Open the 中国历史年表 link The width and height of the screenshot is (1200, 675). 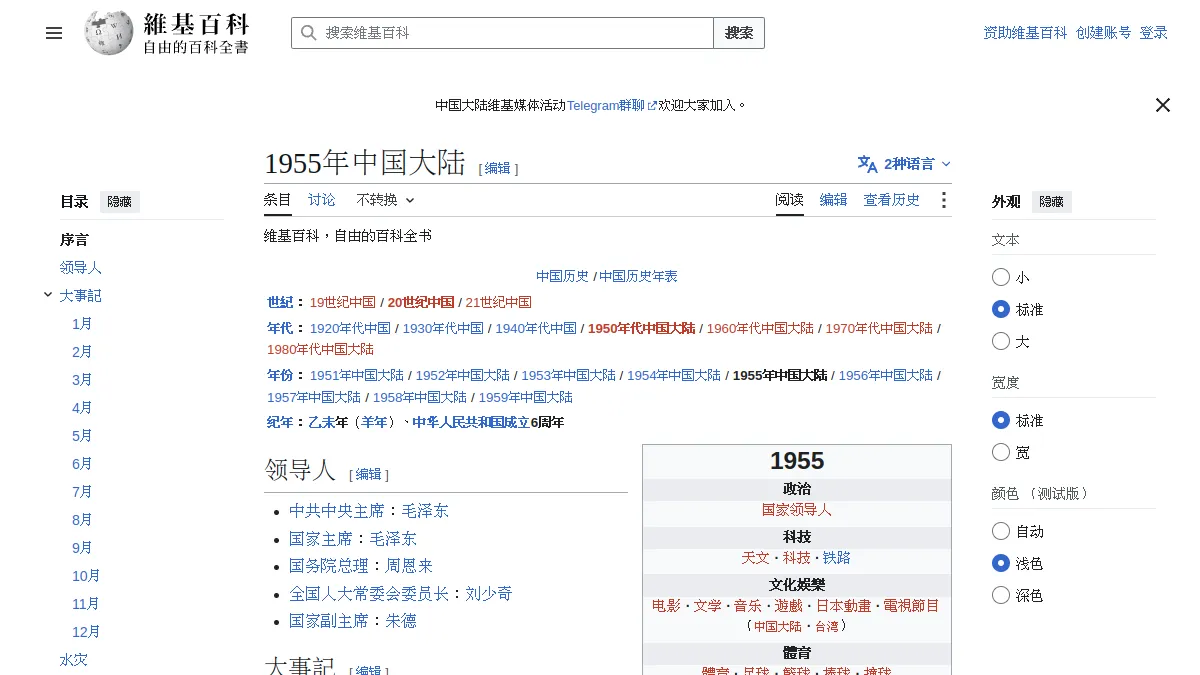coord(638,277)
